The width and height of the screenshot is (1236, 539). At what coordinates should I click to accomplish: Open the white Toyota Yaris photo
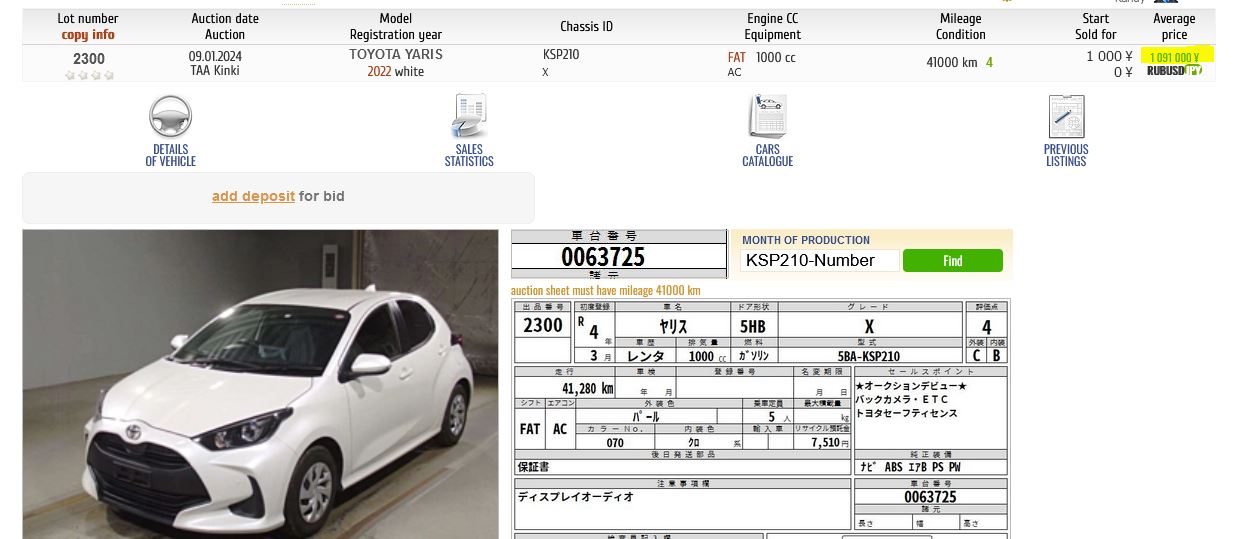260,384
